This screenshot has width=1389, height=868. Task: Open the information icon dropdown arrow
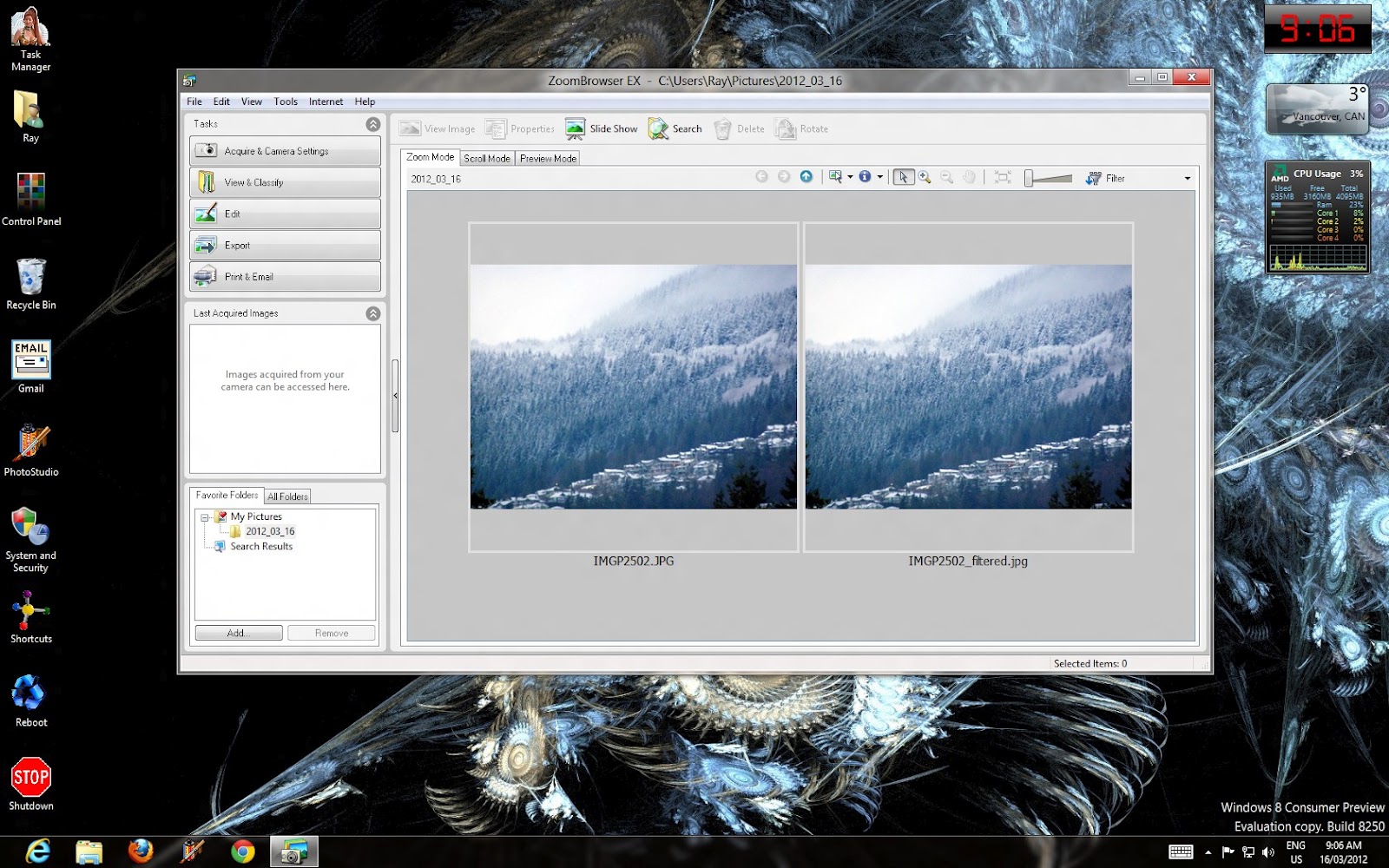pos(879,177)
